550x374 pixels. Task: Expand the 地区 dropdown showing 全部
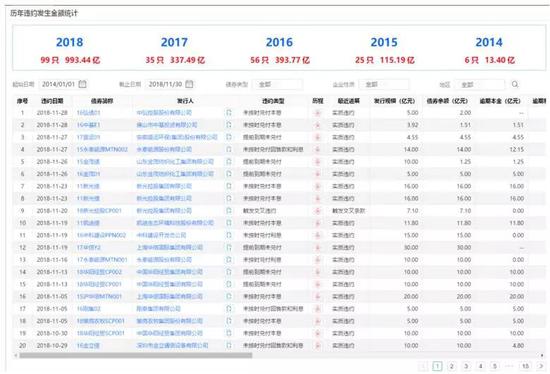[x=480, y=84]
